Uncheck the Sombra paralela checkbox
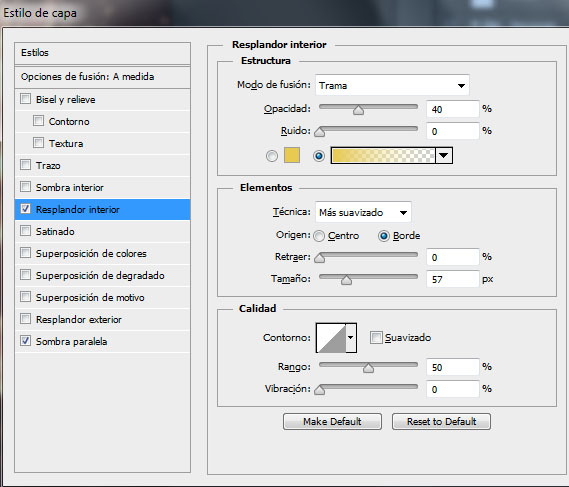 tap(25, 341)
